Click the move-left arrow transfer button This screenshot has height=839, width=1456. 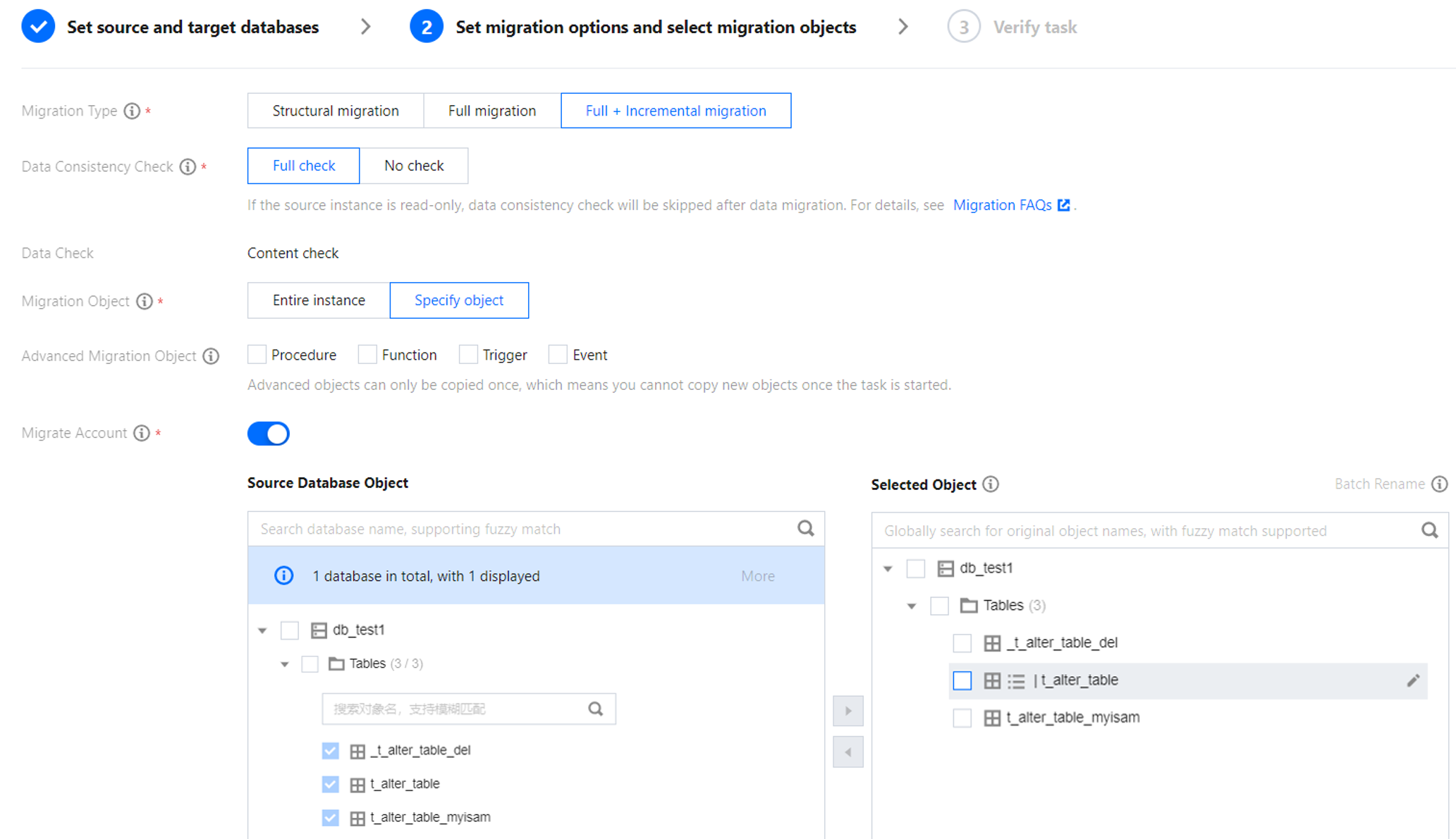(x=848, y=752)
